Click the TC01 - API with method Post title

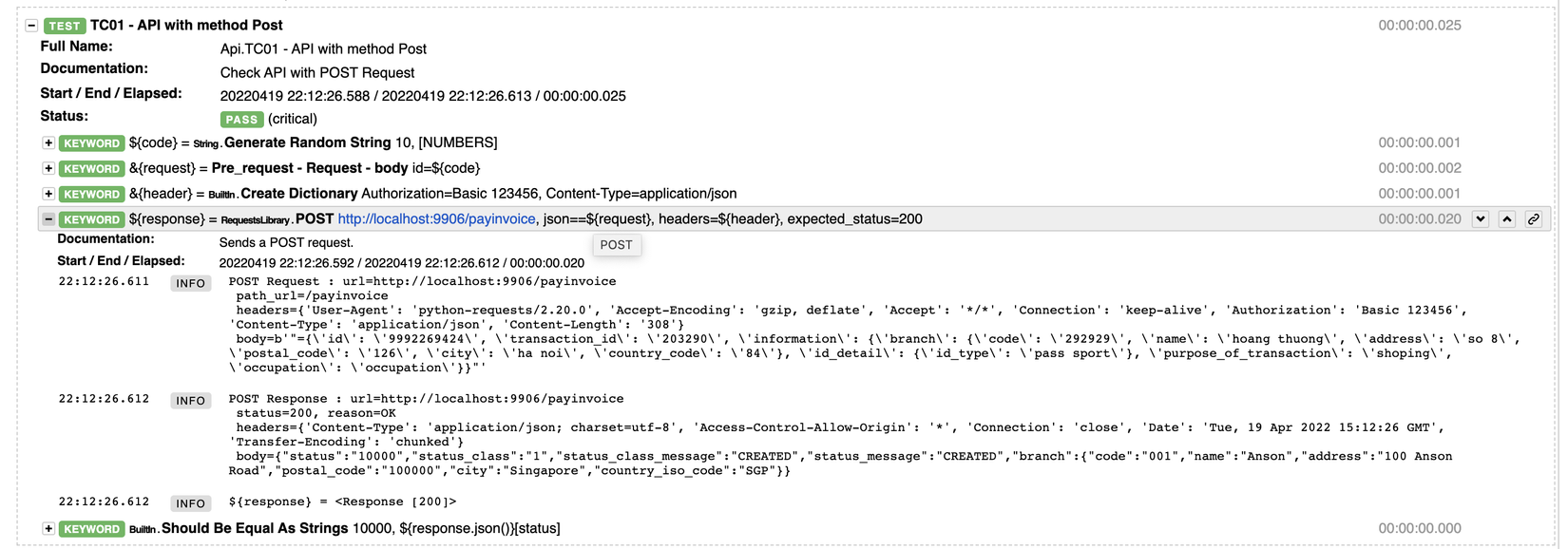pyautogui.click(x=186, y=26)
